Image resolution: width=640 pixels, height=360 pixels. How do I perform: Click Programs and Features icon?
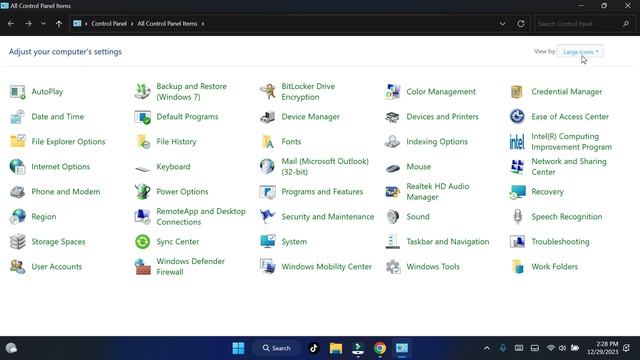267,191
